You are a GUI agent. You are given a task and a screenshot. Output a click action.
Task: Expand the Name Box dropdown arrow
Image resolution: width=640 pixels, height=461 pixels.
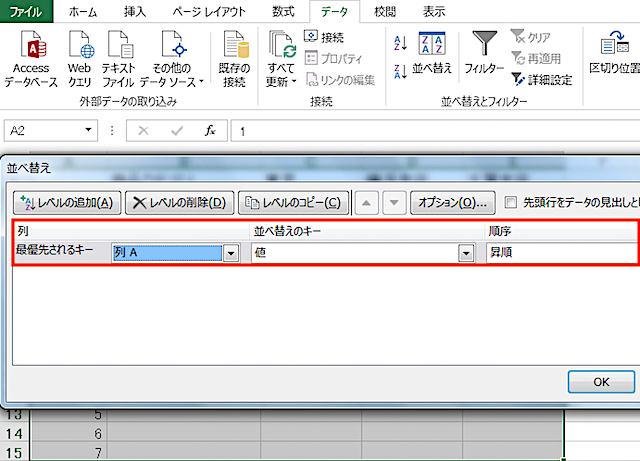(x=88, y=130)
